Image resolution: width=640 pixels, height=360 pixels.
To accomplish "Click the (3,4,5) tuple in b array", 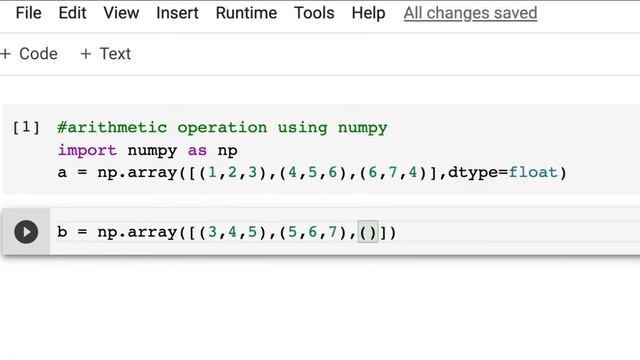I will pyautogui.click(x=233, y=232).
